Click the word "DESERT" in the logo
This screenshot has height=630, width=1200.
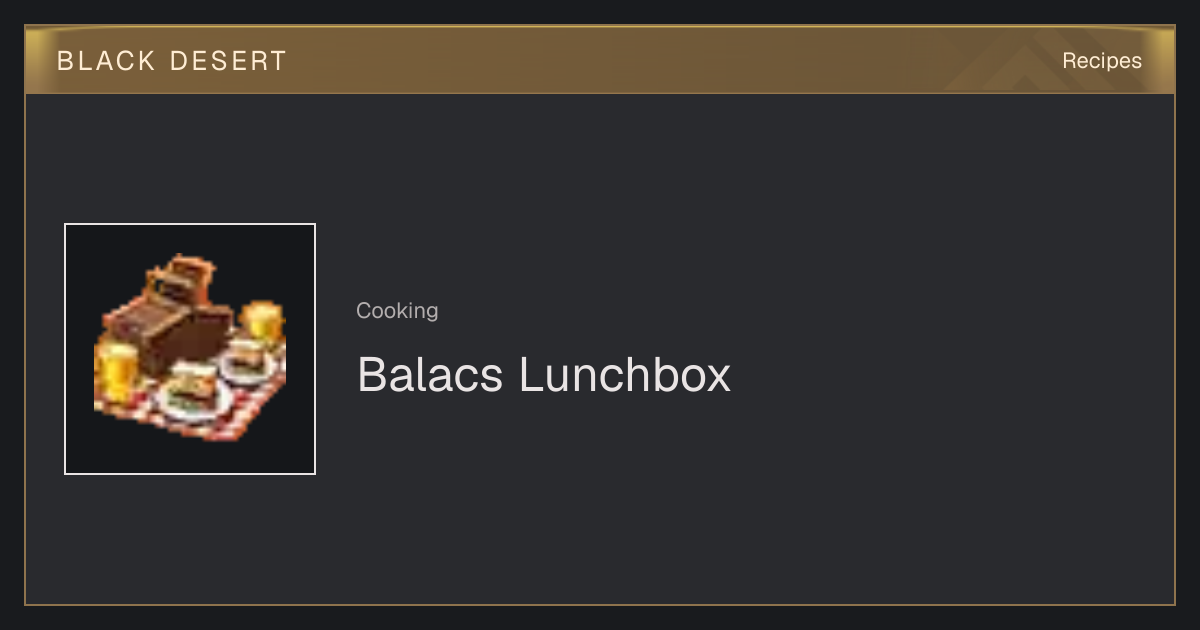[x=228, y=61]
